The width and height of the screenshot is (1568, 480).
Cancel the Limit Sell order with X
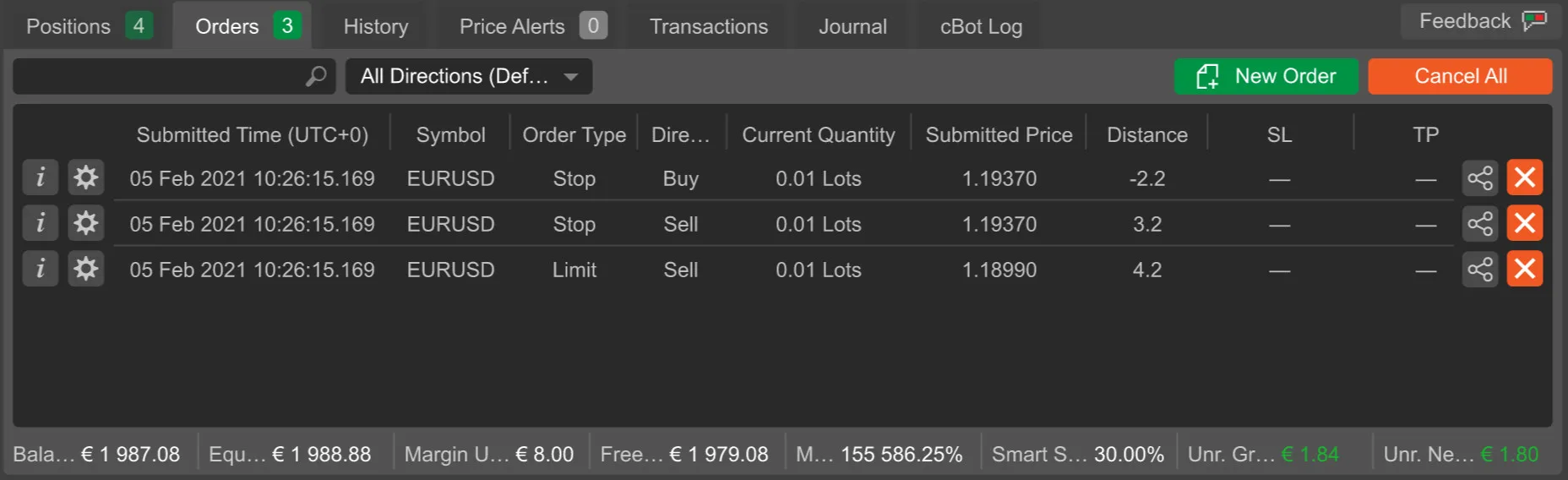coord(1525,269)
